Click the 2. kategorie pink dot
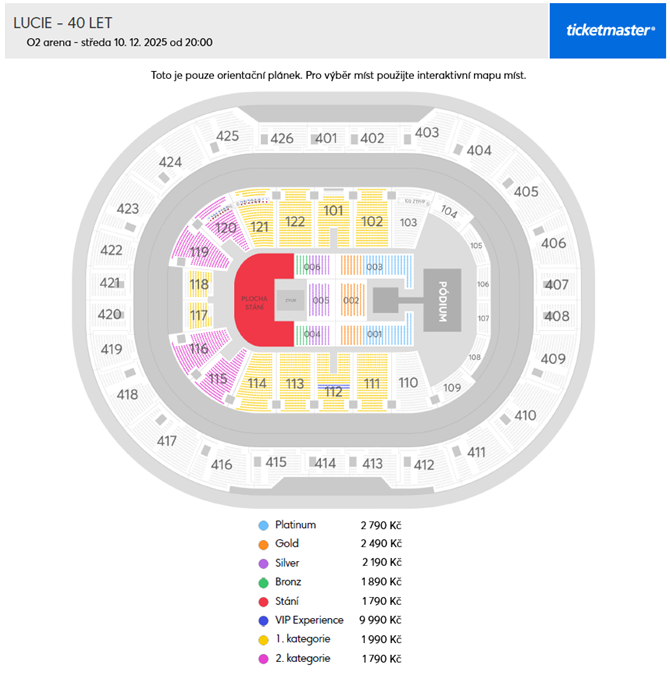The image size is (670, 679). pos(263,658)
